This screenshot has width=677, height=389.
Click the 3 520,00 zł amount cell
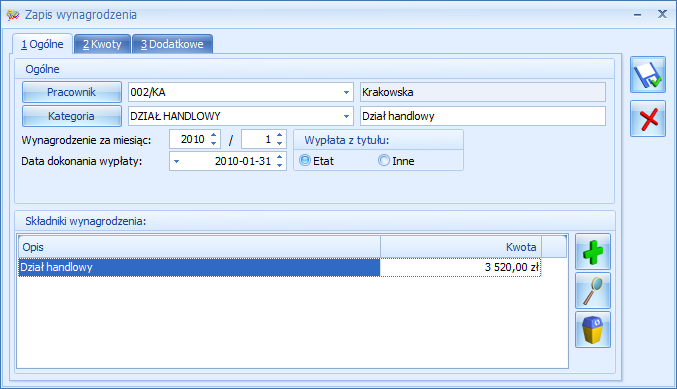(461, 267)
